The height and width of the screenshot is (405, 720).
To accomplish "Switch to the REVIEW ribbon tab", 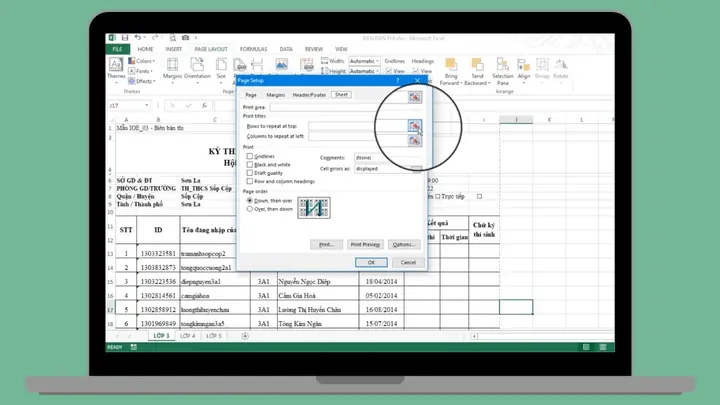I will pos(314,49).
